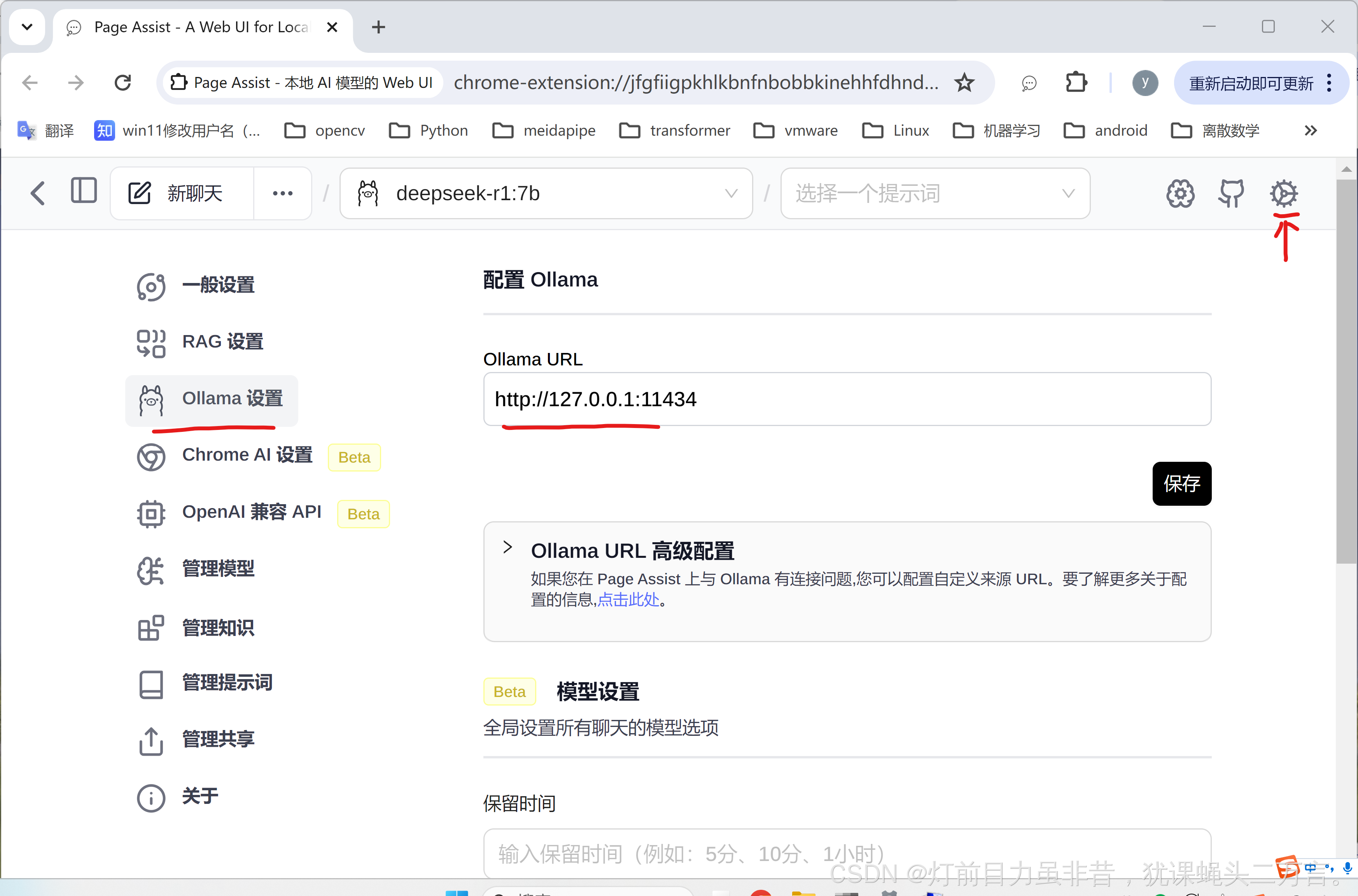This screenshot has width=1358, height=896.
Task: Show more bookmarks with double chevron
Action: pyautogui.click(x=1311, y=131)
